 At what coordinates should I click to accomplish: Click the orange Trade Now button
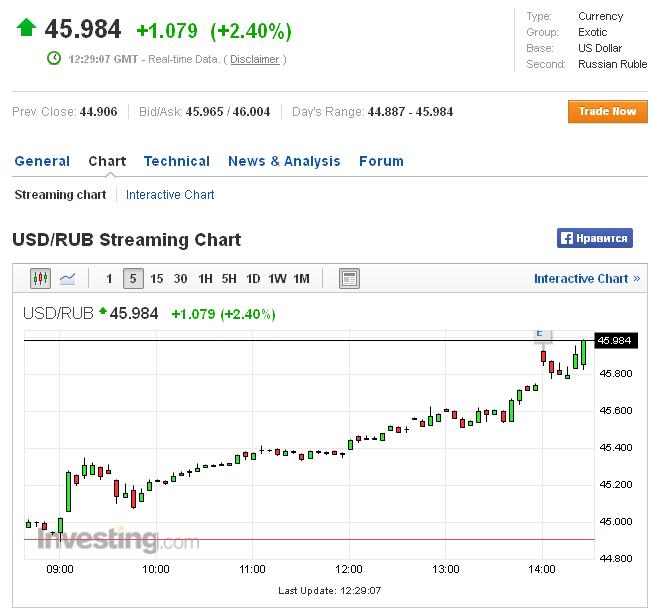(x=608, y=111)
